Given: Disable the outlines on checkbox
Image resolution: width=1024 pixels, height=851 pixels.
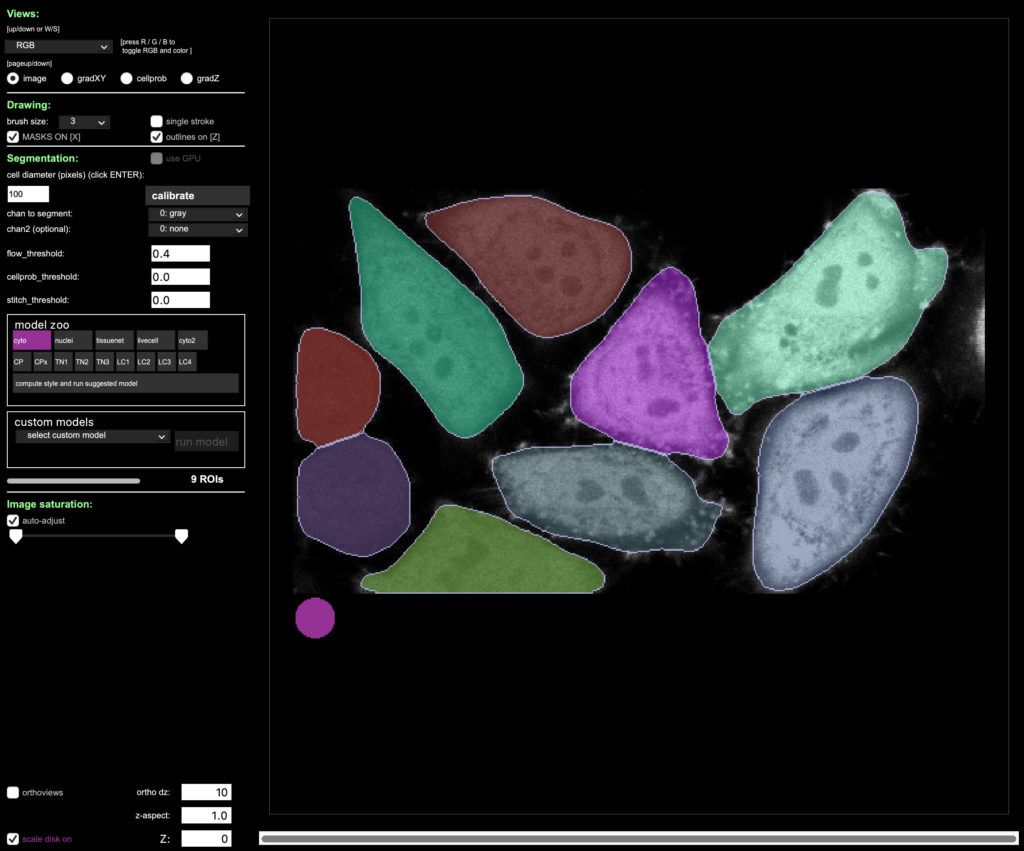Looking at the screenshot, I should point(157,137).
